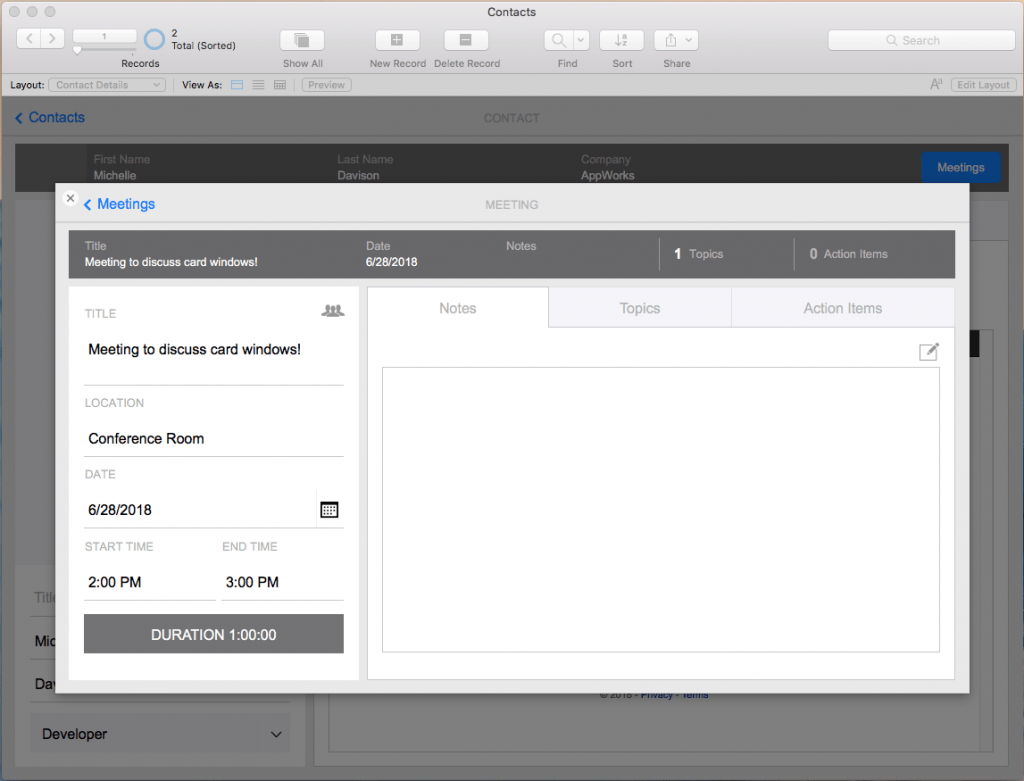
Task: Open the Developer dropdown
Action: point(160,734)
